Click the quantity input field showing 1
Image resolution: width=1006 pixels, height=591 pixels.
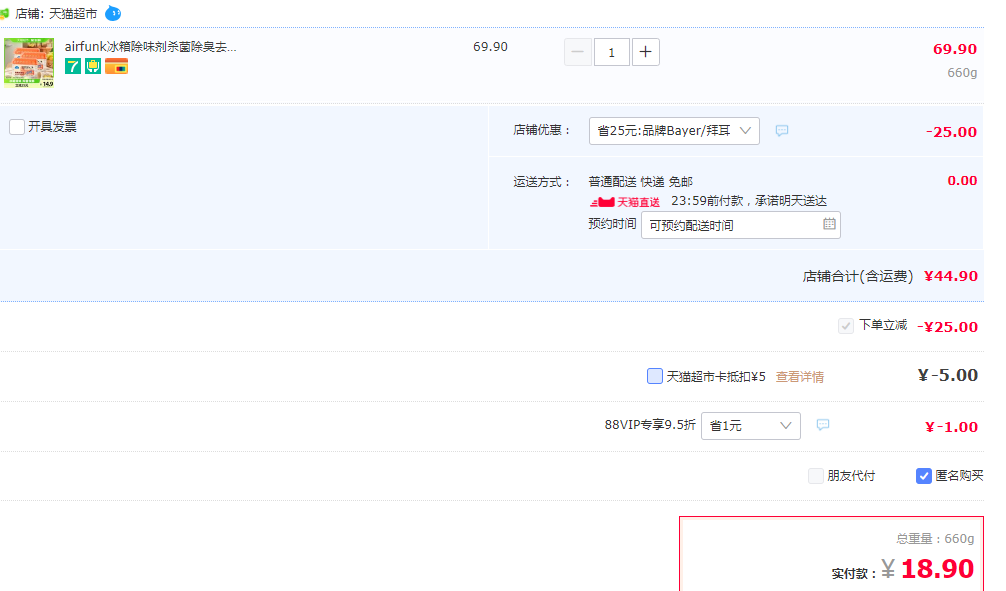coord(611,52)
